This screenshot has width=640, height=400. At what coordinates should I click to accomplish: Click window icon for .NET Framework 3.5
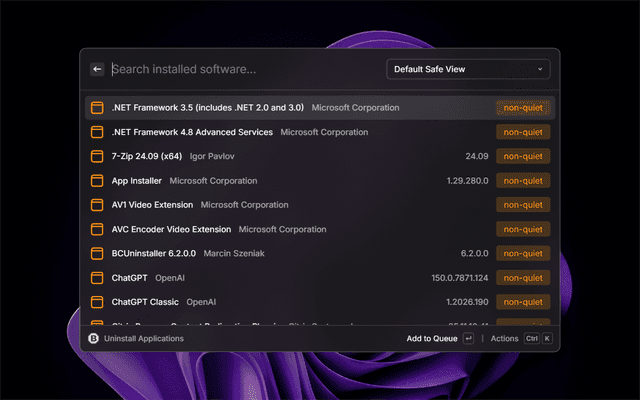(x=97, y=108)
